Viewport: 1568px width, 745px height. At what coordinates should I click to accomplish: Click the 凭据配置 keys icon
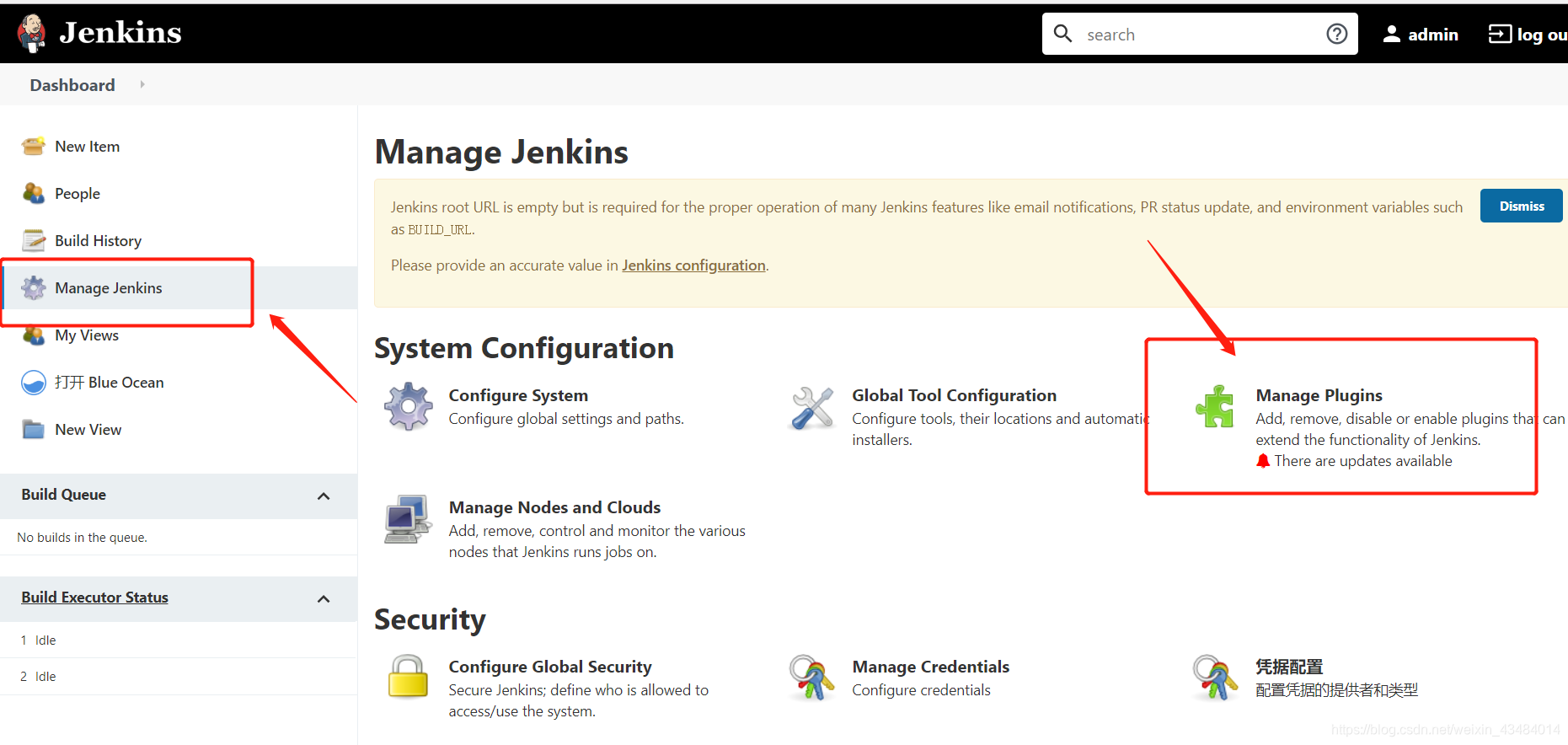(x=1216, y=678)
